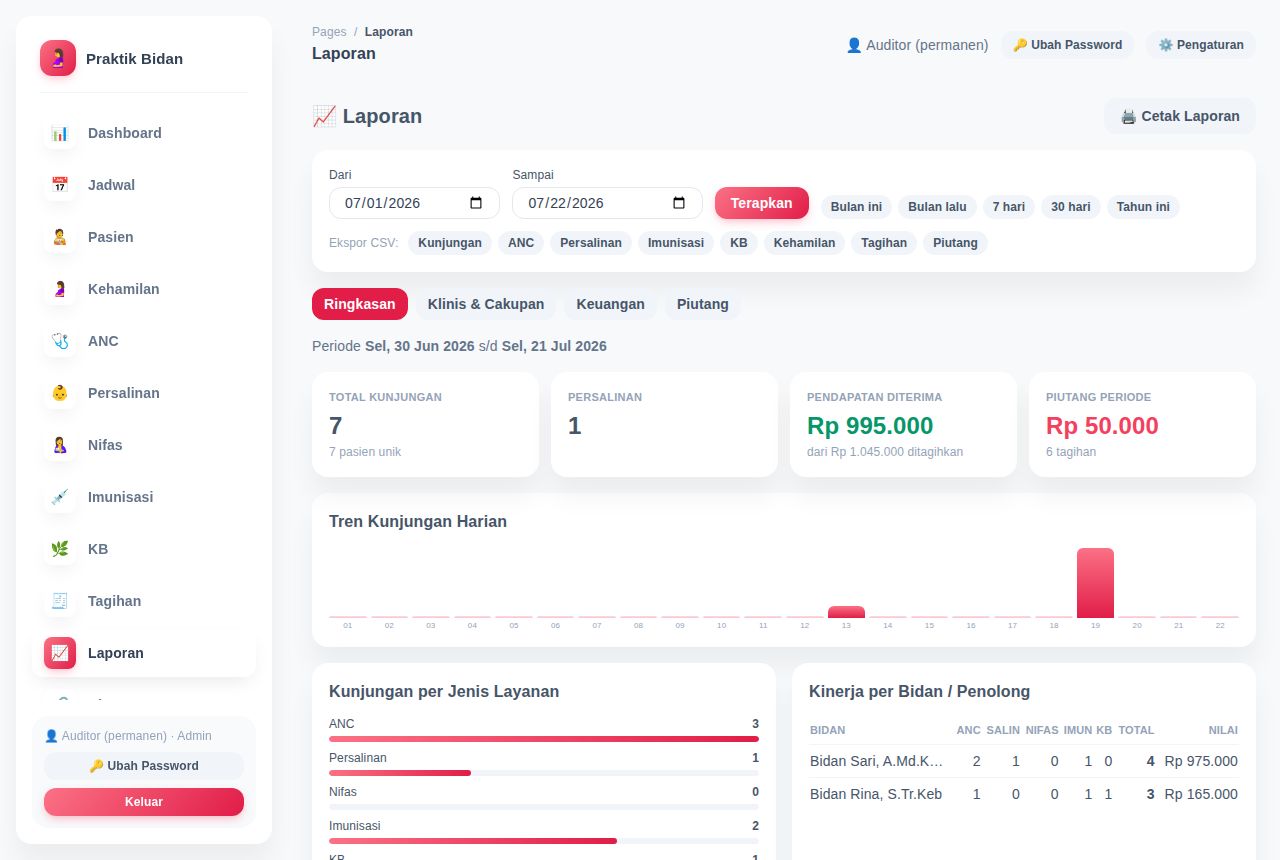This screenshot has height=860, width=1280.
Task: Click the day 13 bar in trend chart
Action: coord(846,612)
